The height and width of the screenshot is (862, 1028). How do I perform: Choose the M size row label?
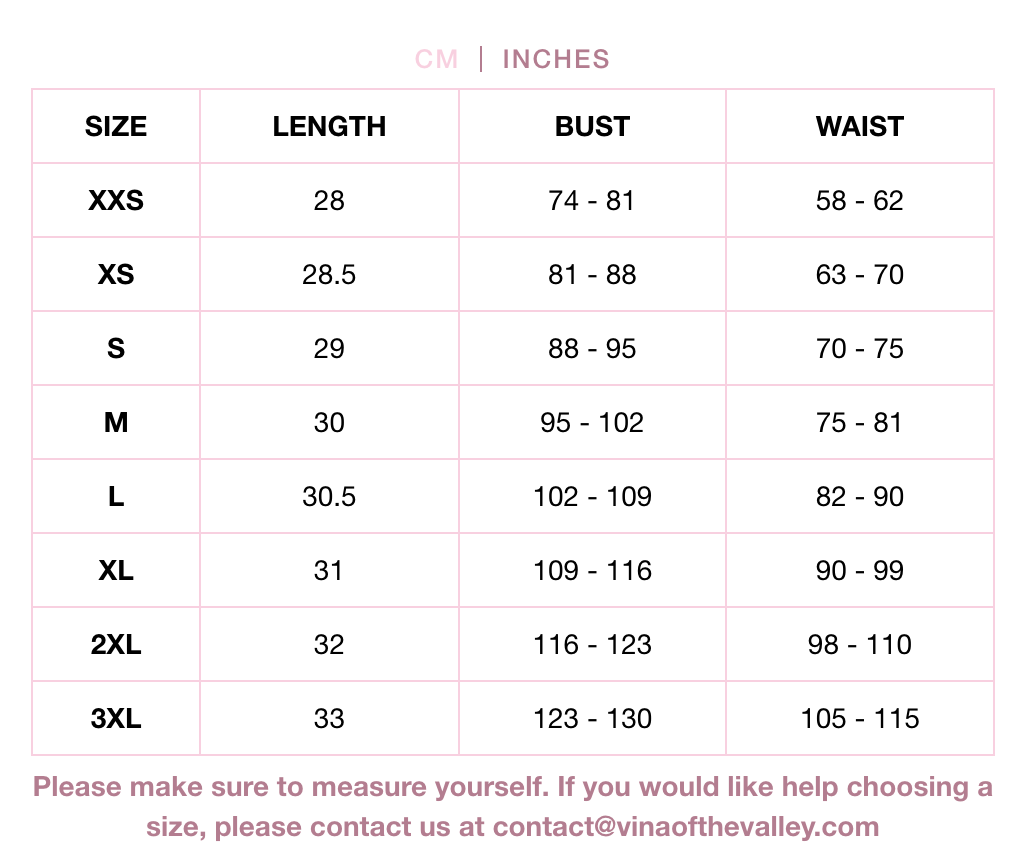[x=116, y=423]
